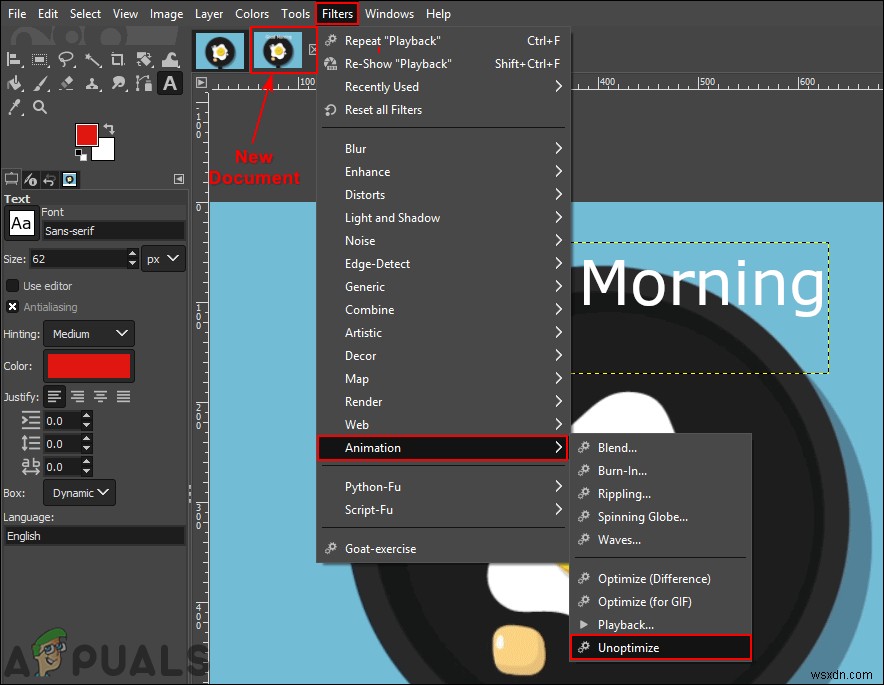The width and height of the screenshot is (884, 685).
Task: Choose the Bucket Fill tool
Action: click(x=15, y=84)
